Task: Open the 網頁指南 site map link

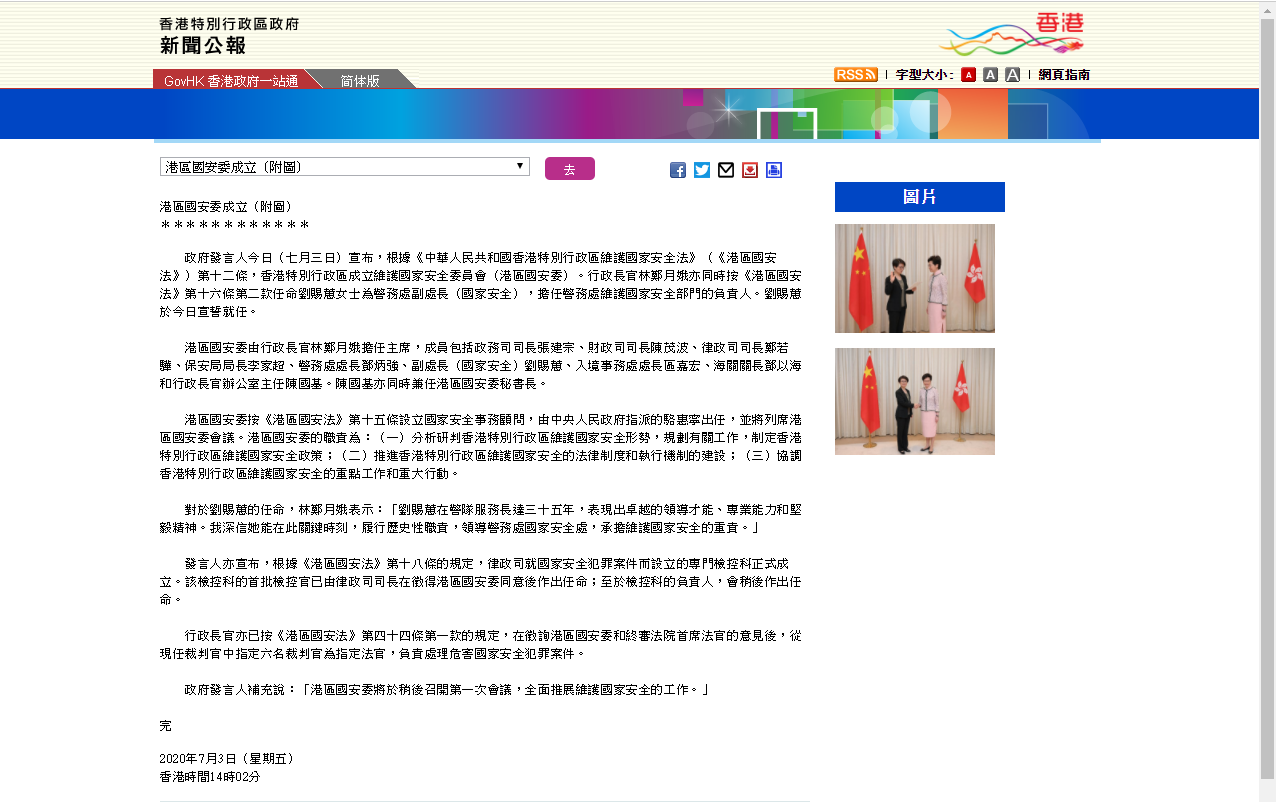Action: click(x=1064, y=75)
